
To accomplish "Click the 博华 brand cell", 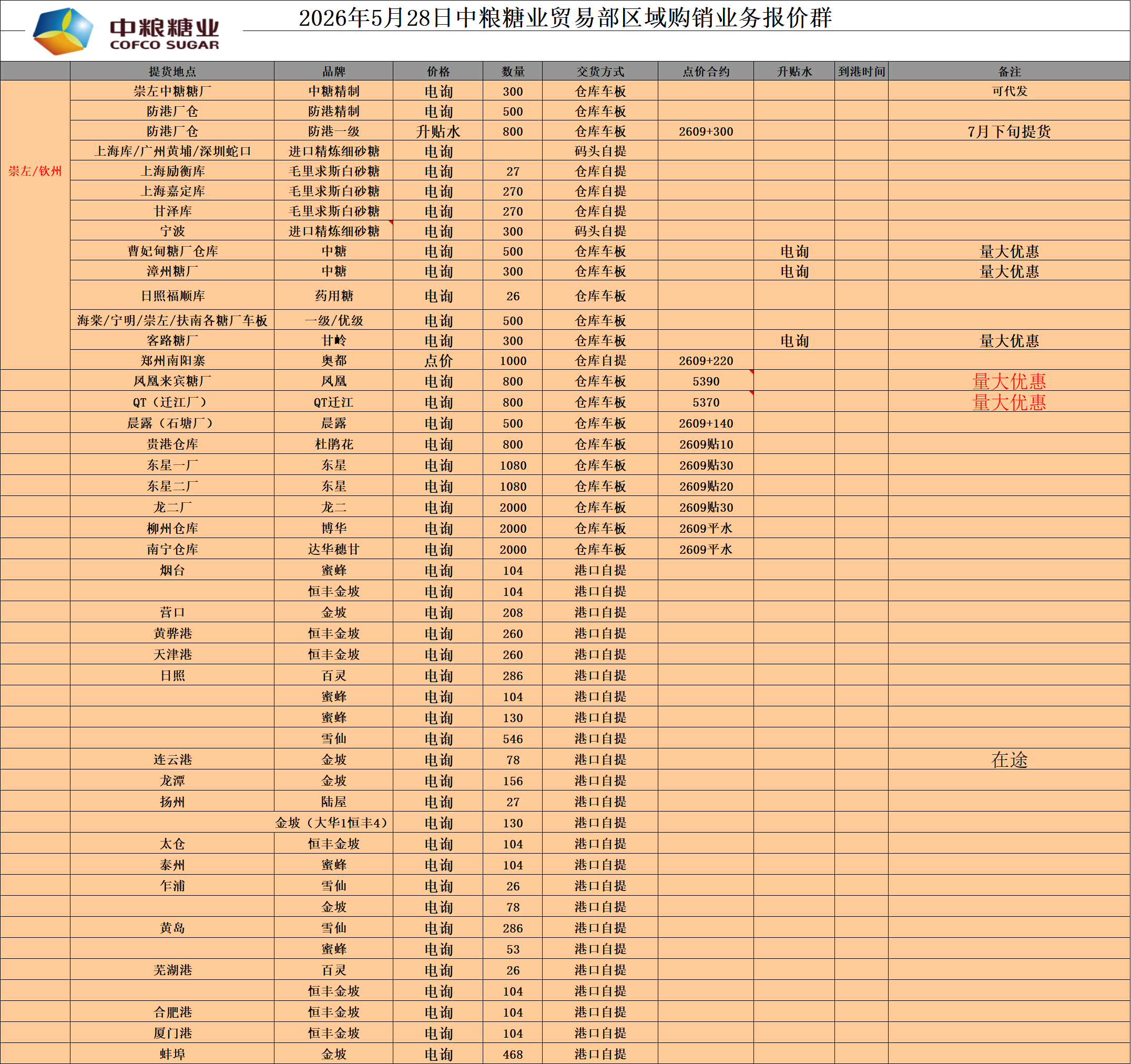I will click(x=333, y=528).
